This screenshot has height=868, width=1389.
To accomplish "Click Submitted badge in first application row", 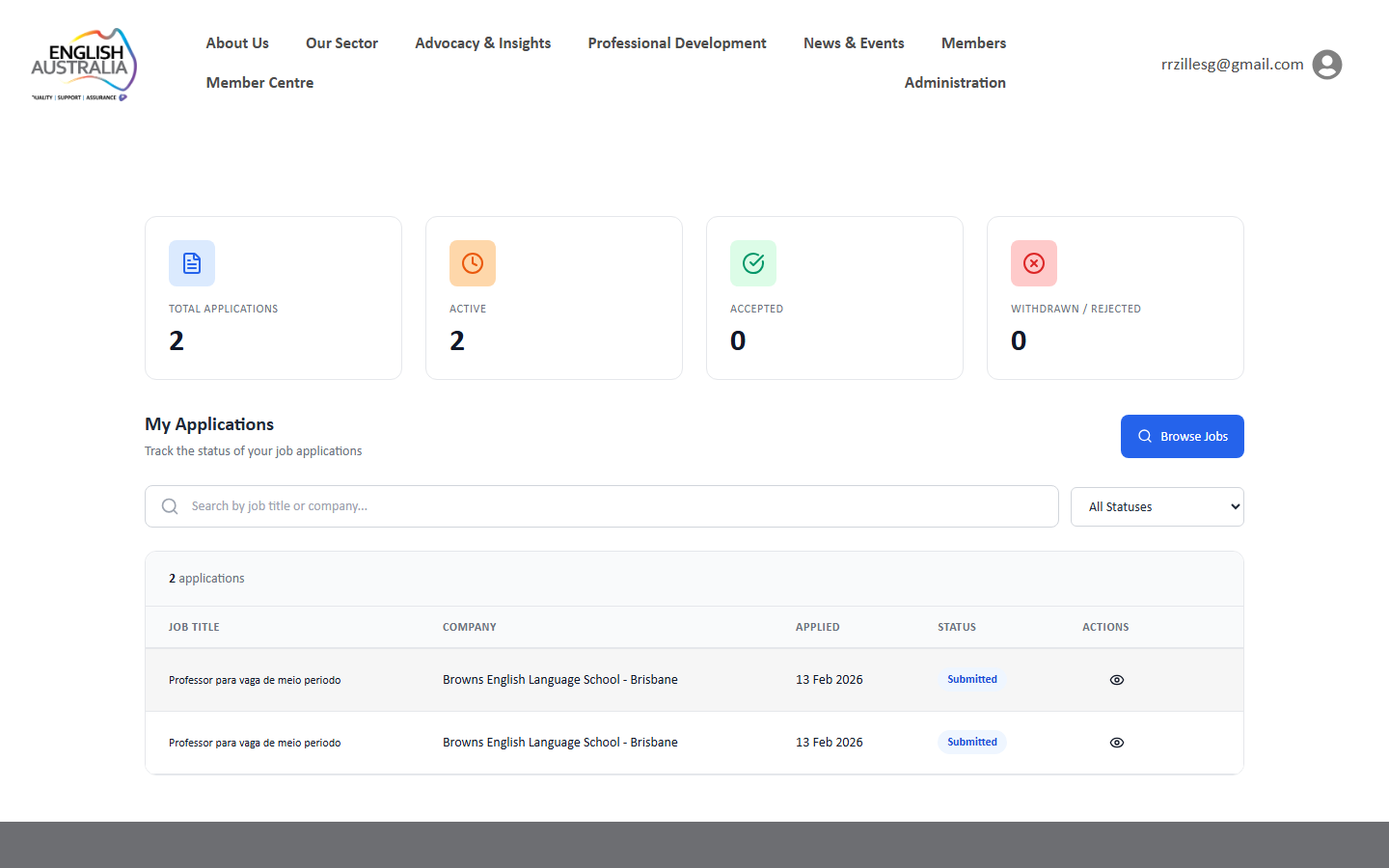I will coord(972,680).
